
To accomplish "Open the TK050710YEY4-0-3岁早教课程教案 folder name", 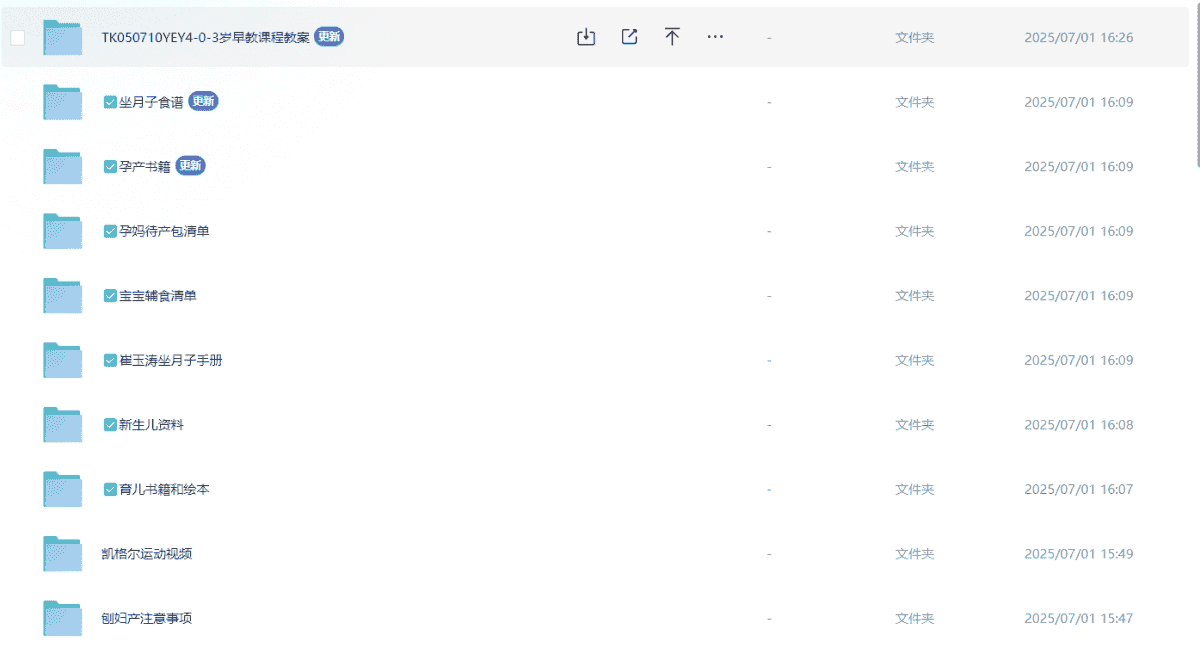I will click(x=205, y=38).
